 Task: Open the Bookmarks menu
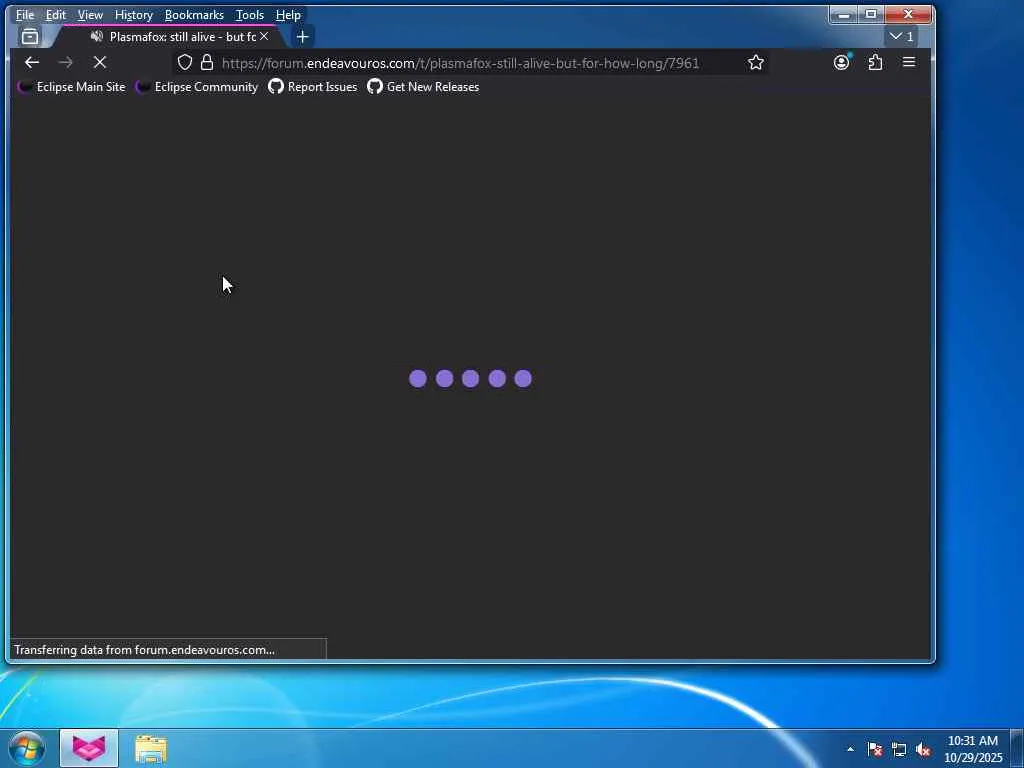click(x=194, y=14)
